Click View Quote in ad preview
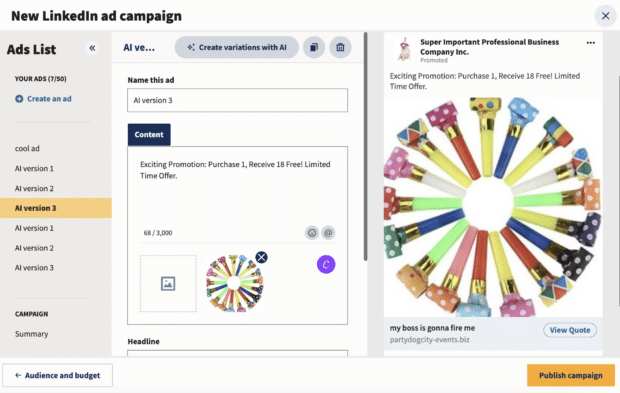 570,330
